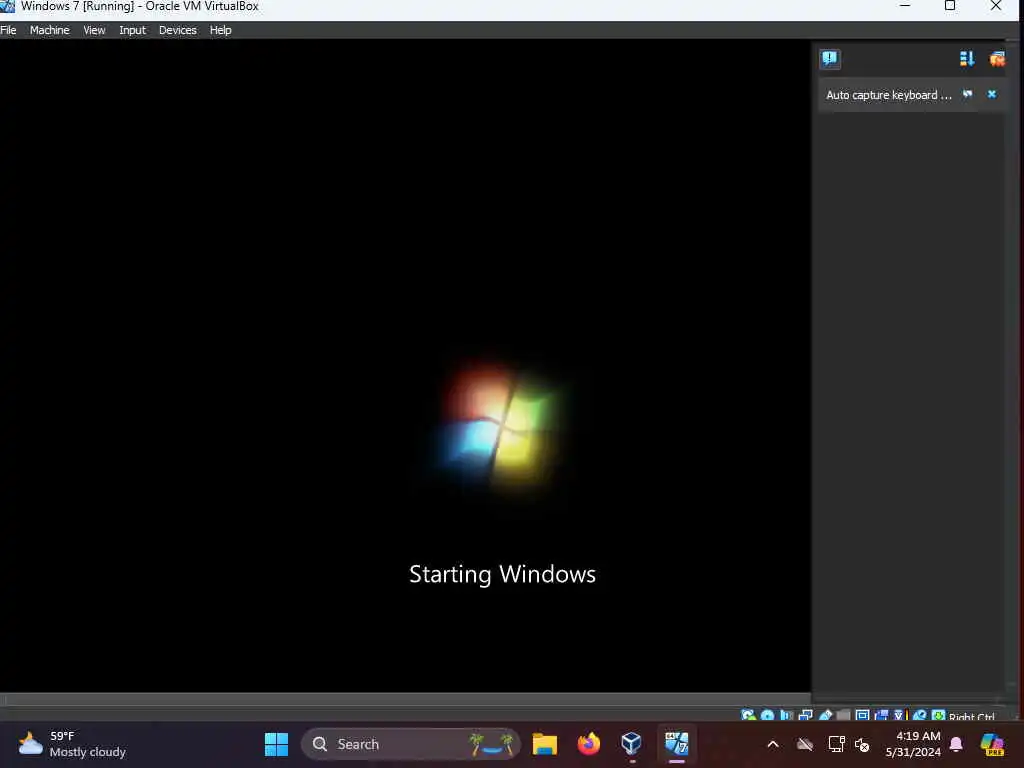Click the Auto capture keyboard notification text

tap(889, 95)
